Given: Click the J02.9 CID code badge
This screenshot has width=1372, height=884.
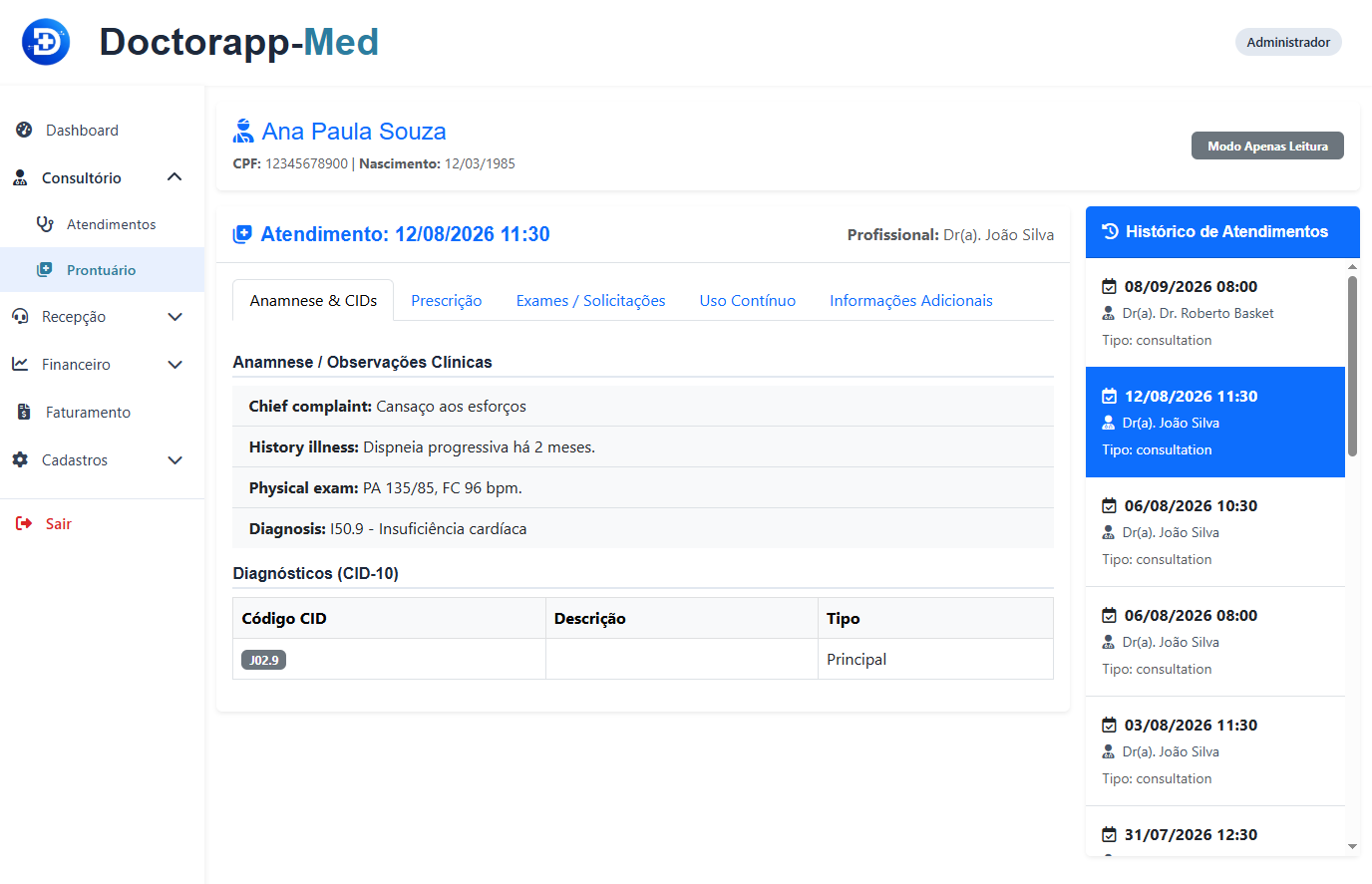Looking at the screenshot, I should (263, 660).
